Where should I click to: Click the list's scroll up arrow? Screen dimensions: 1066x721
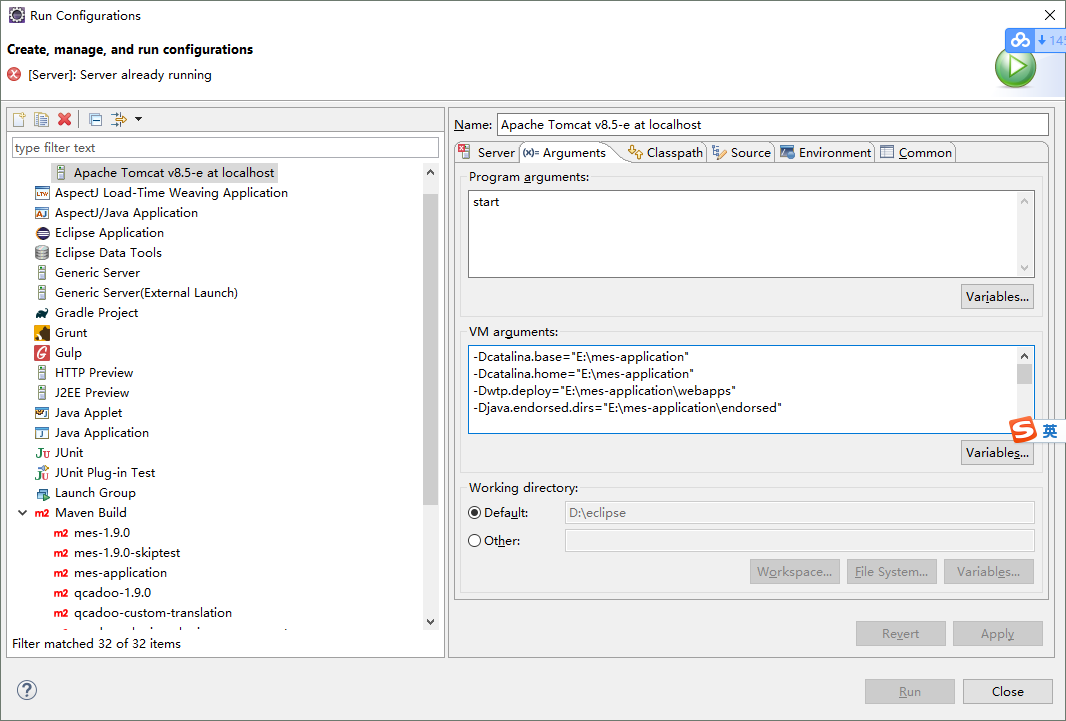(x=430, y=173)
